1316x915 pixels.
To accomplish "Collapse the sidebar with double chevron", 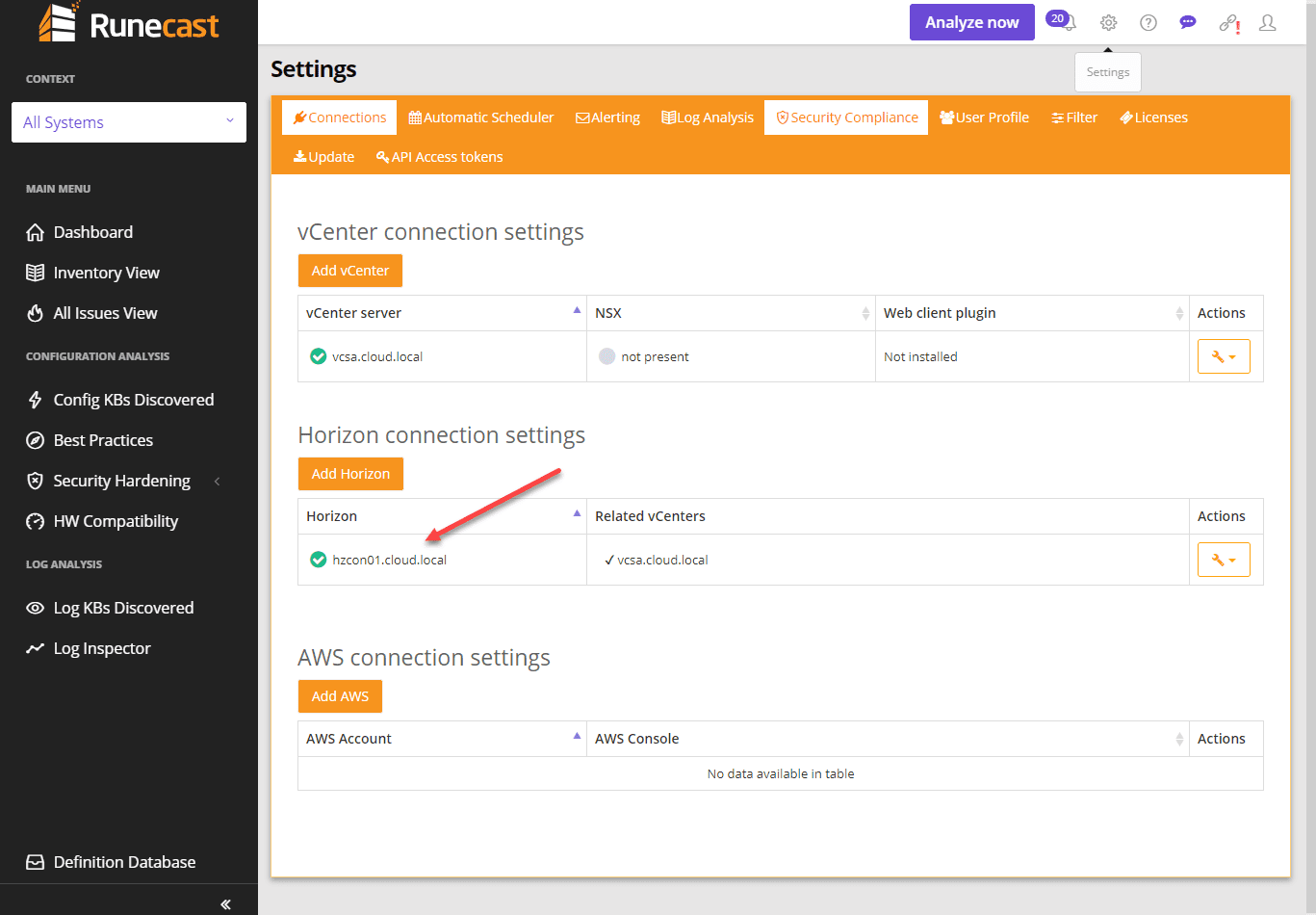I will click(x=225, y=903).
